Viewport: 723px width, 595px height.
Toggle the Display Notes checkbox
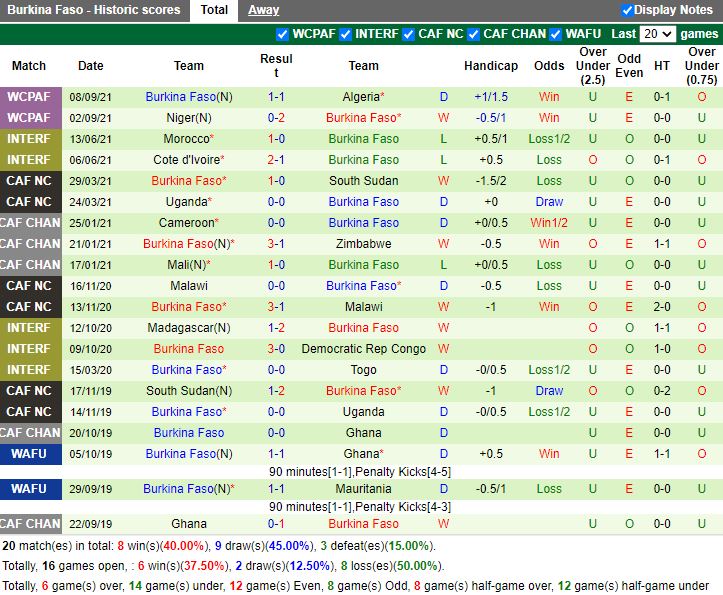pyautogui.click(x=627, y=10)
